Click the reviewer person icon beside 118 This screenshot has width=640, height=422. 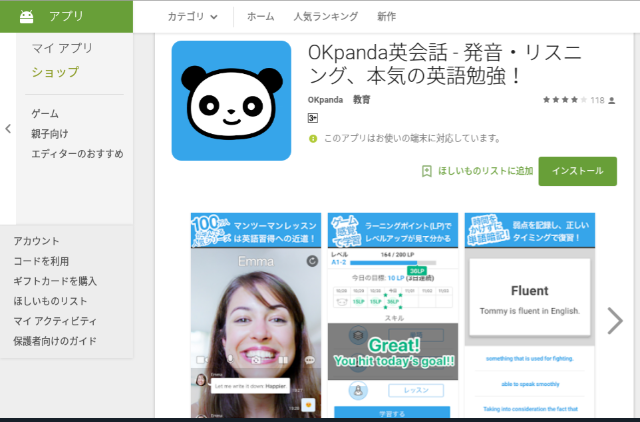(611, 100)
